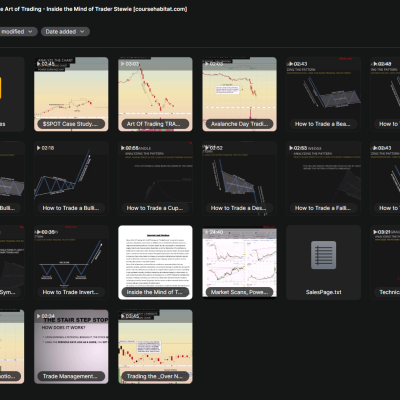Open the How to Trade a Bea... video

(x=323, y=94)
